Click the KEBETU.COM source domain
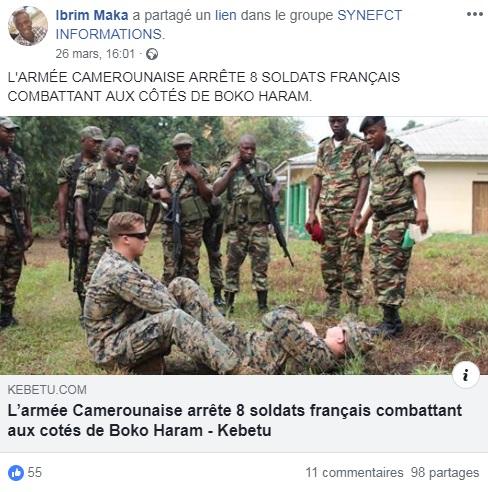488x492 pixels. coord(47,390)
